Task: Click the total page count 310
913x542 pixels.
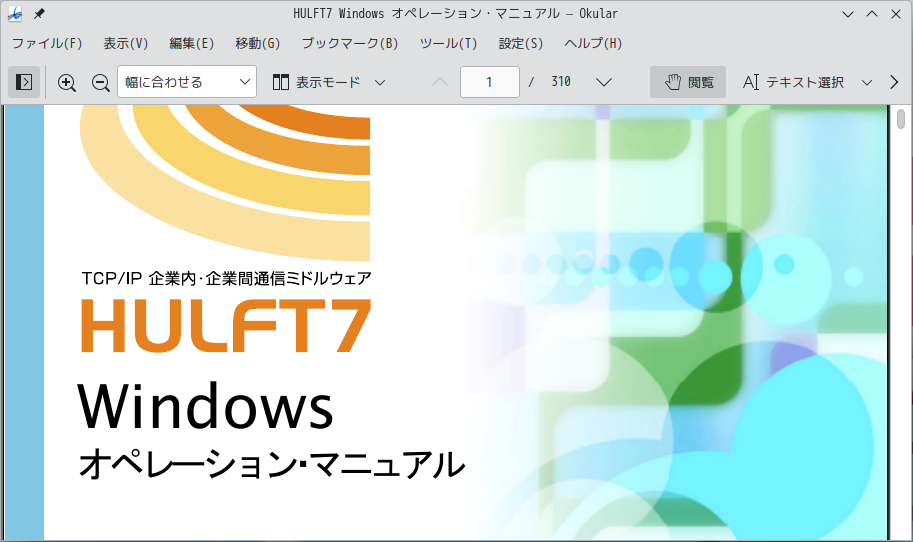Action: coord(561,82)
